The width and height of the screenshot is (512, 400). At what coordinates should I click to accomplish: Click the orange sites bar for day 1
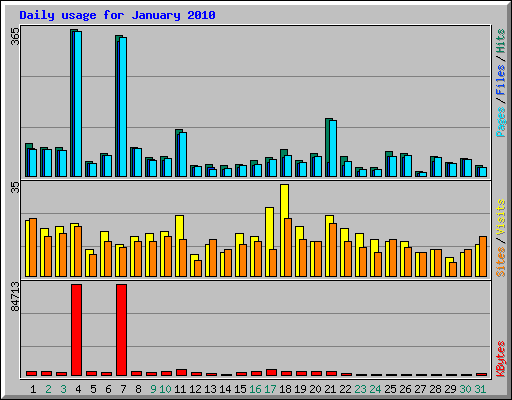coord(33,248)
